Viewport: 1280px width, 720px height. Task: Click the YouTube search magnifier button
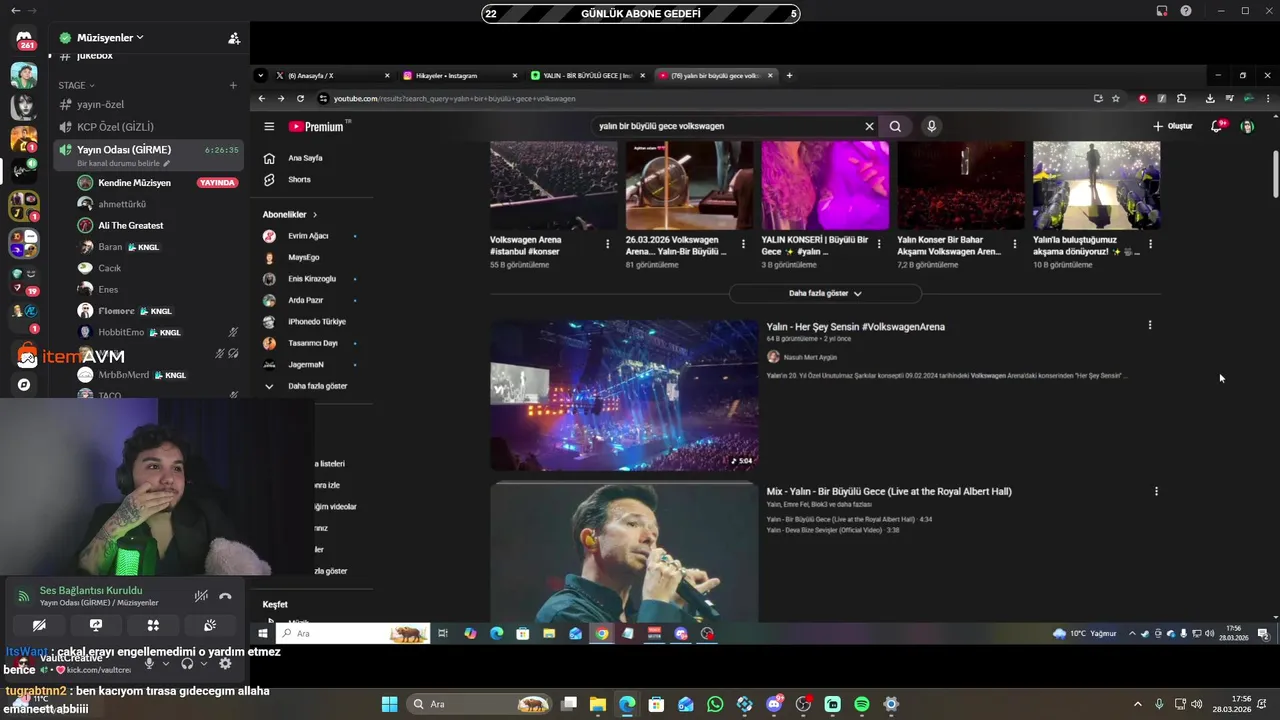click(x=895, y=126)
